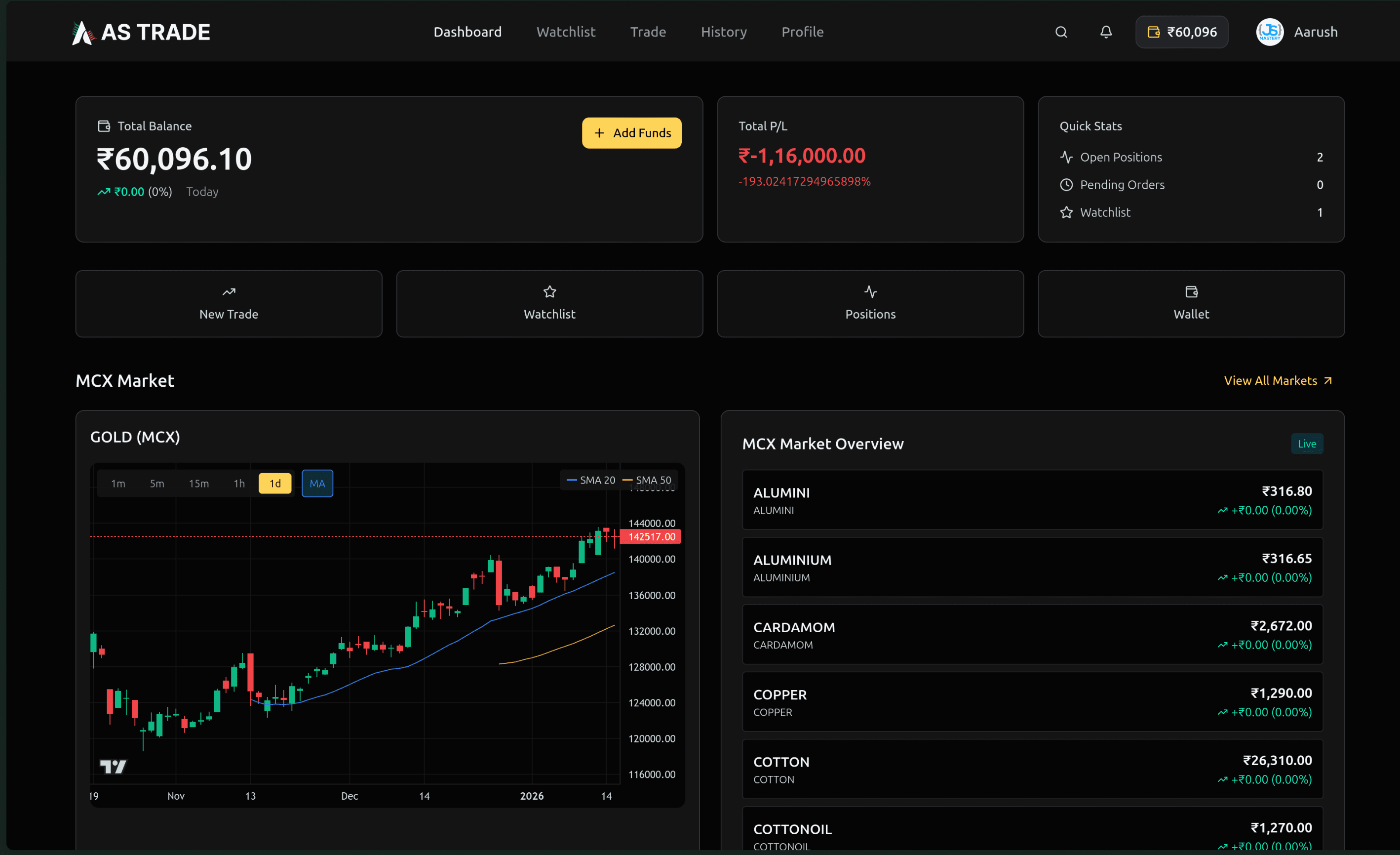Toggle the MA indicator on the chart
The height and width of the screenshot is (855, 1400).
(x=317, y=483)
